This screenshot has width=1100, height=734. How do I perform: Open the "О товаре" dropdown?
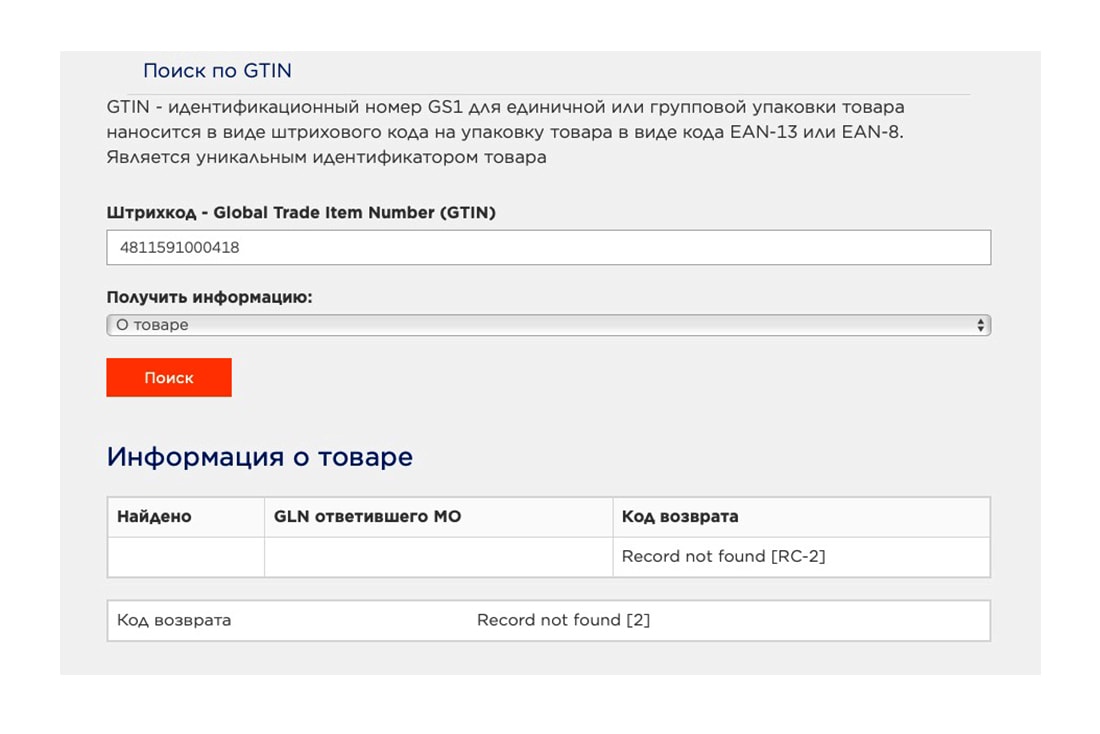(547, 326)
